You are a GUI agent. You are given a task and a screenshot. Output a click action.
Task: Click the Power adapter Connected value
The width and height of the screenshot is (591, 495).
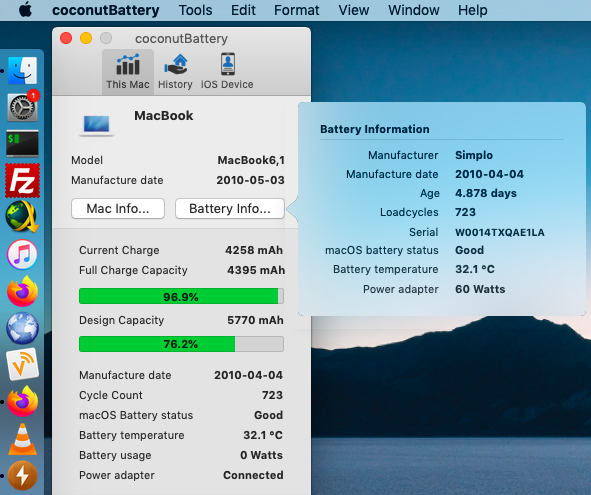[253, 475]
